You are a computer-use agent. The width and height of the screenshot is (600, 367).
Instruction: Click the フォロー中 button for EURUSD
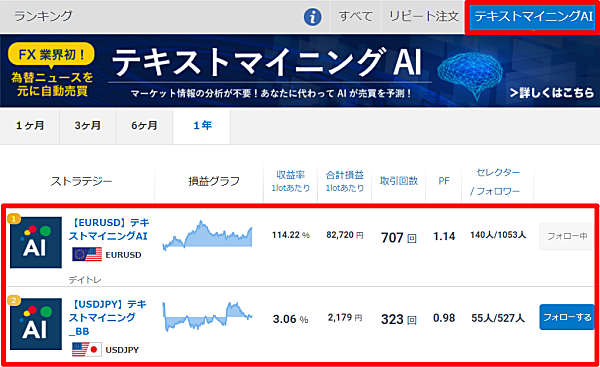567,237
